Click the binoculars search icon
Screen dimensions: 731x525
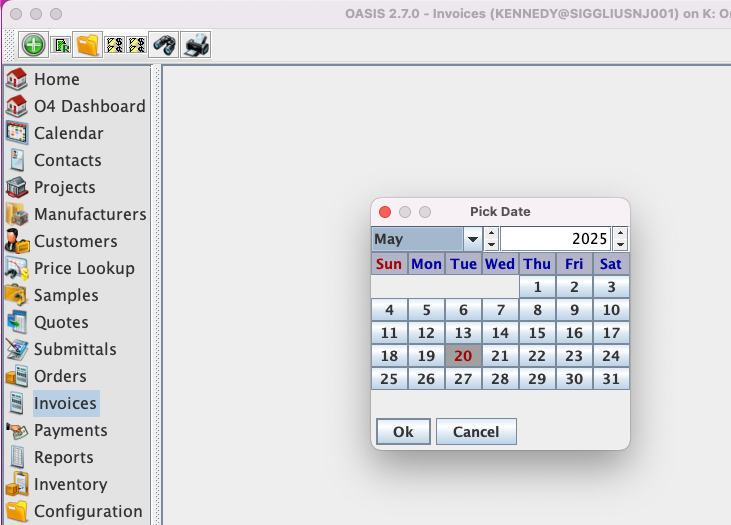click(x=164, y=45)
